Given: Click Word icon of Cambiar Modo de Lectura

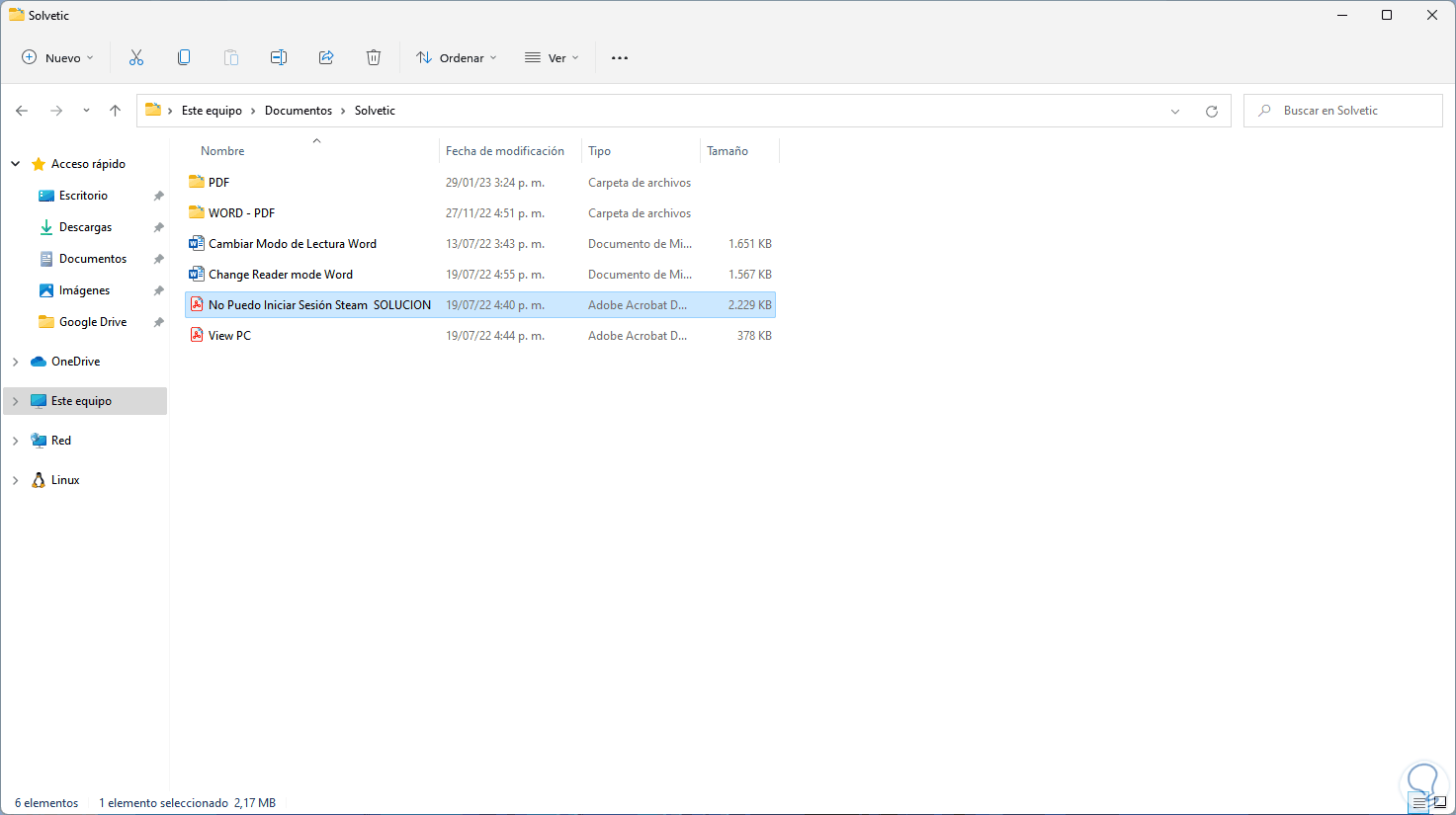Looking at the screenshot, I should pyautogui.click(x=197, y=243).
